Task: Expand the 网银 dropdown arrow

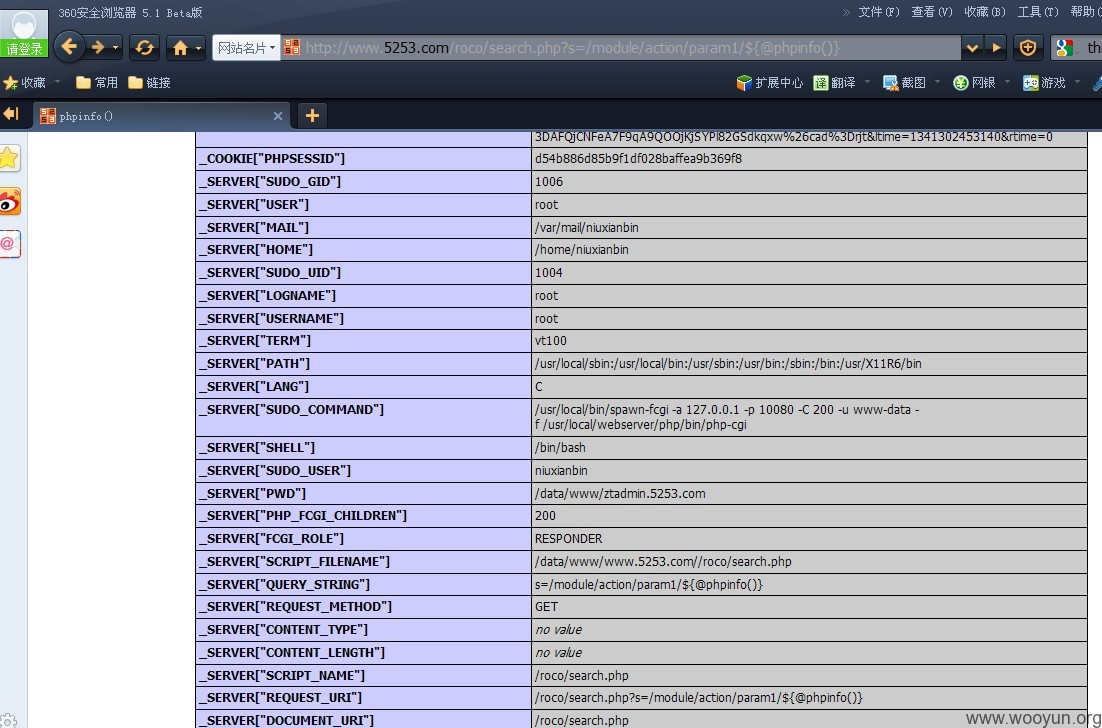Action: tap(1007, 82)
